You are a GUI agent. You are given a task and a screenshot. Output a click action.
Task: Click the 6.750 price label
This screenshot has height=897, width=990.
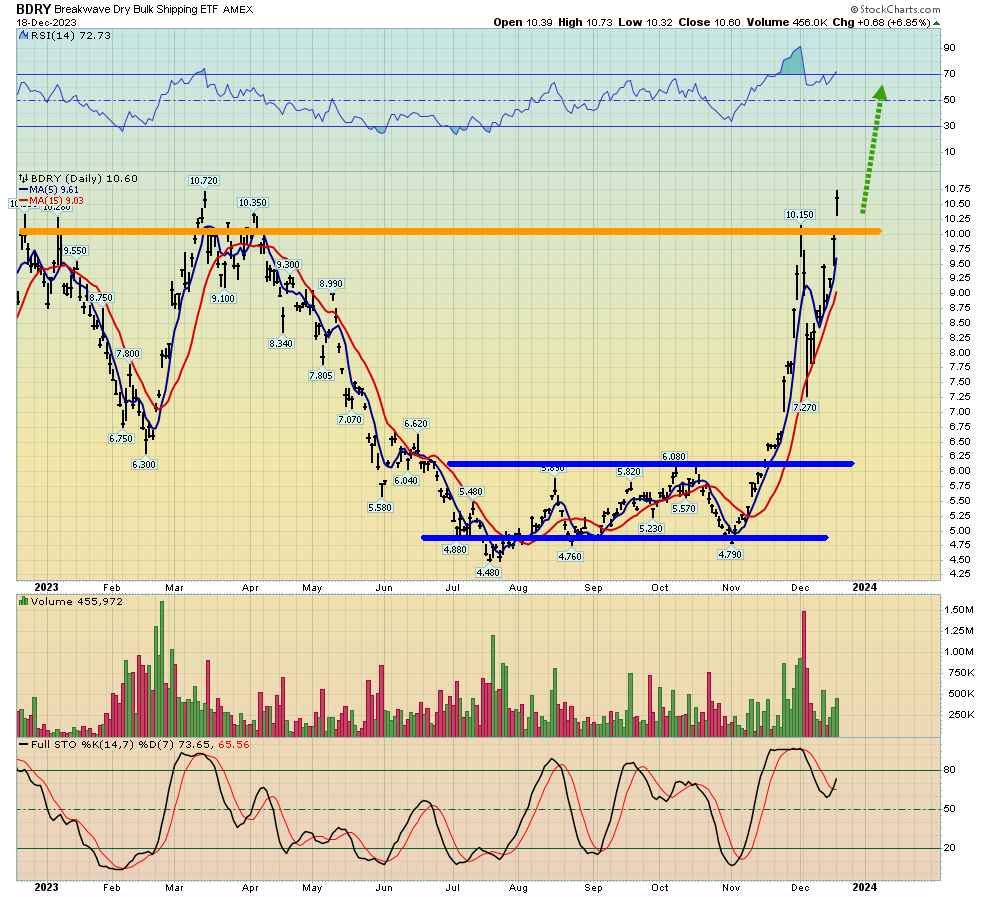[121, 439]
